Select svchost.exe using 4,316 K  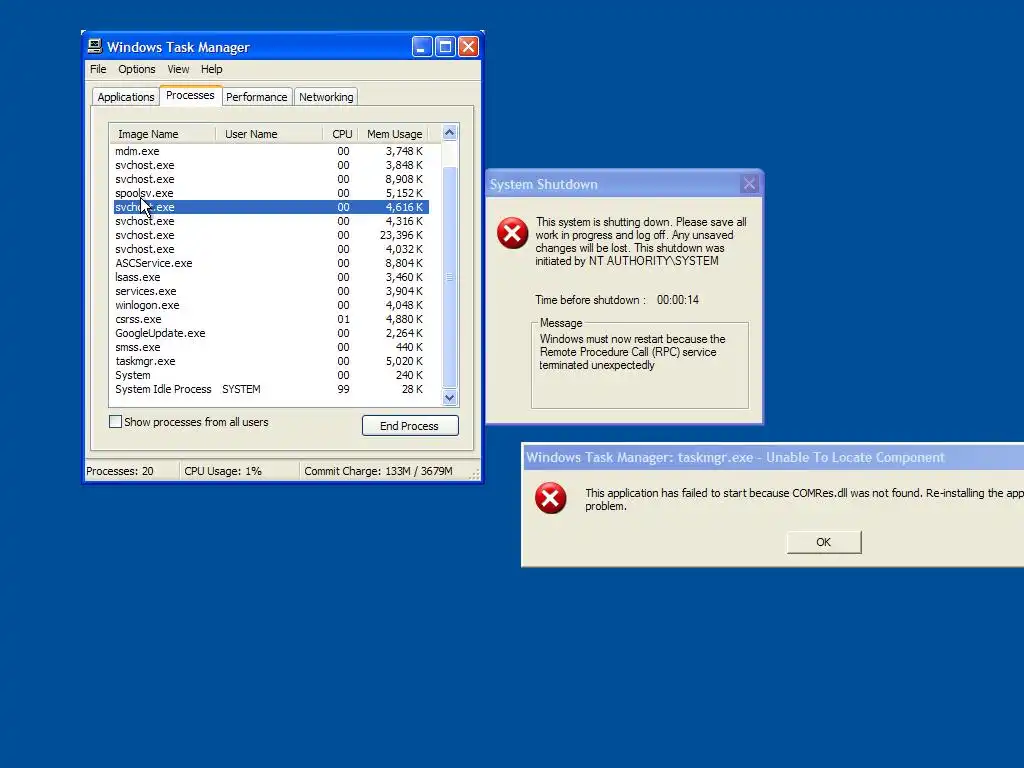pos(271,221)
